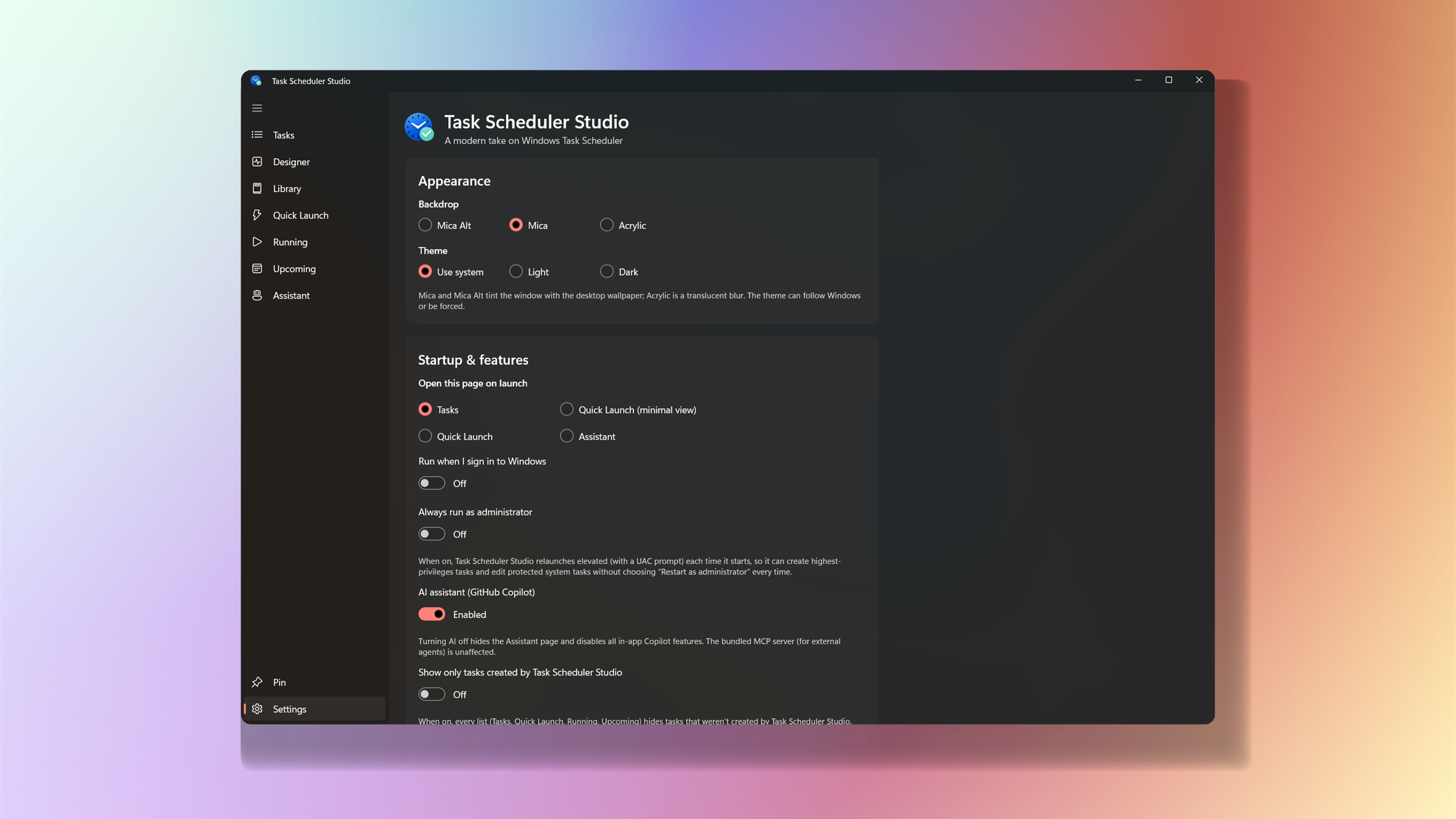Click the 'Startup & features' heading
1456x819 pixels.
(x=473, y=360)
